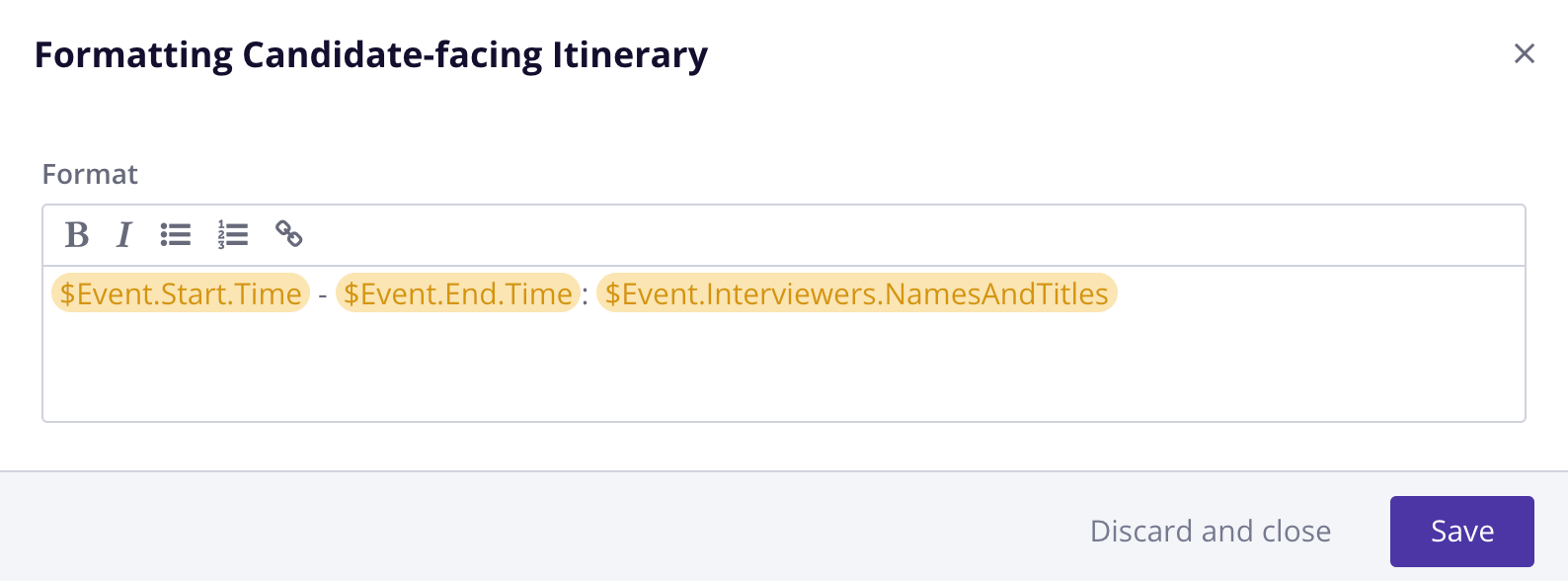Place cursor right after the NamesAndTitles token
The width and height of the screenshot is (1568, 581).
click(x=1121, y=293)
